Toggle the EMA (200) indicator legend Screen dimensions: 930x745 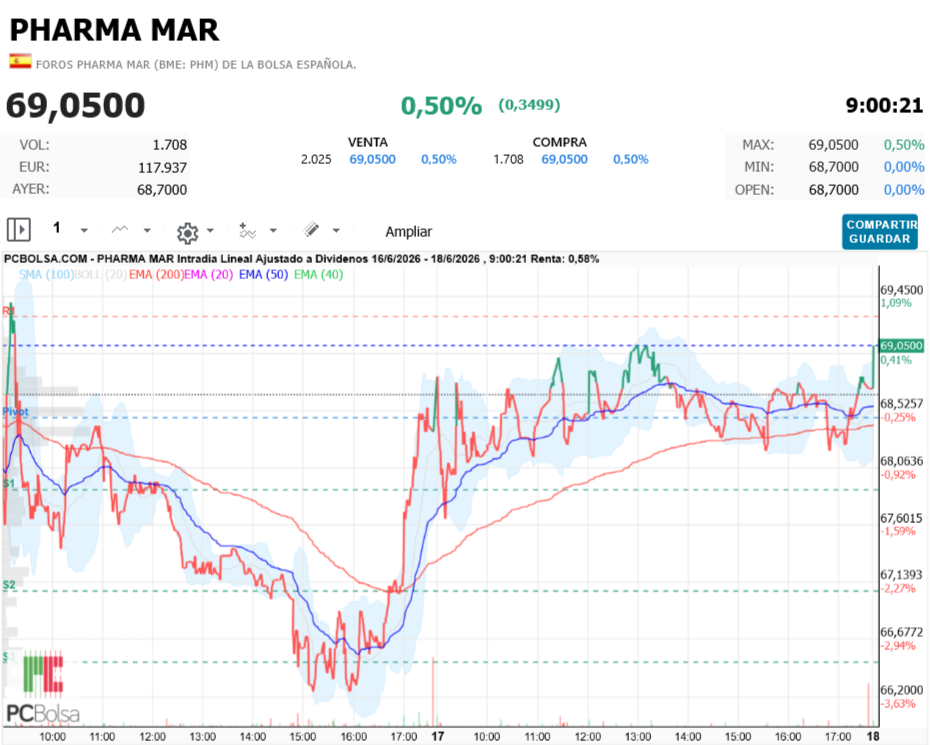(156, 275)
